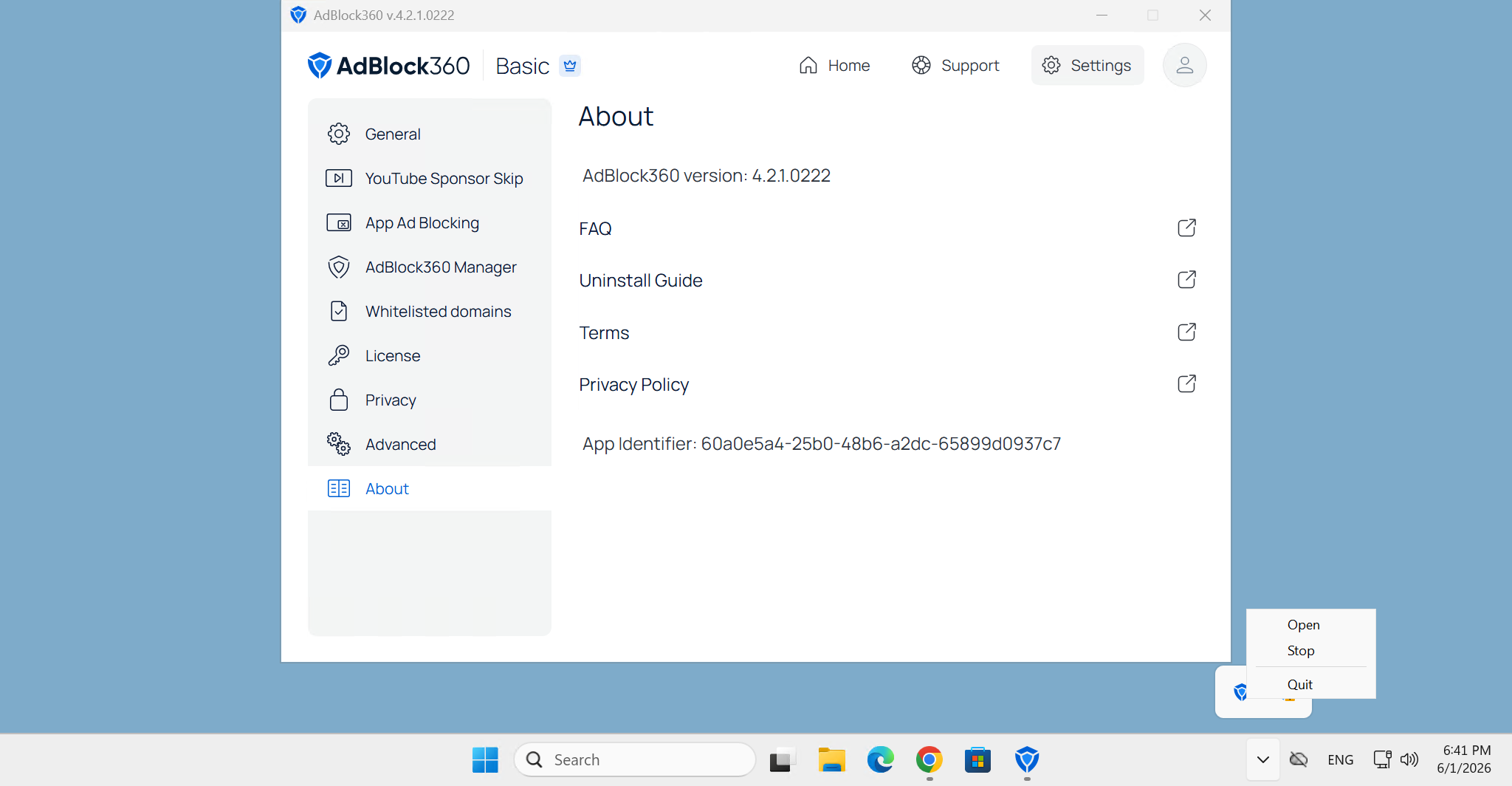Click the Whitelisted domains document icon
Image resolution: width=1512 pixels, height=786 pixels.
click(339, 311)
